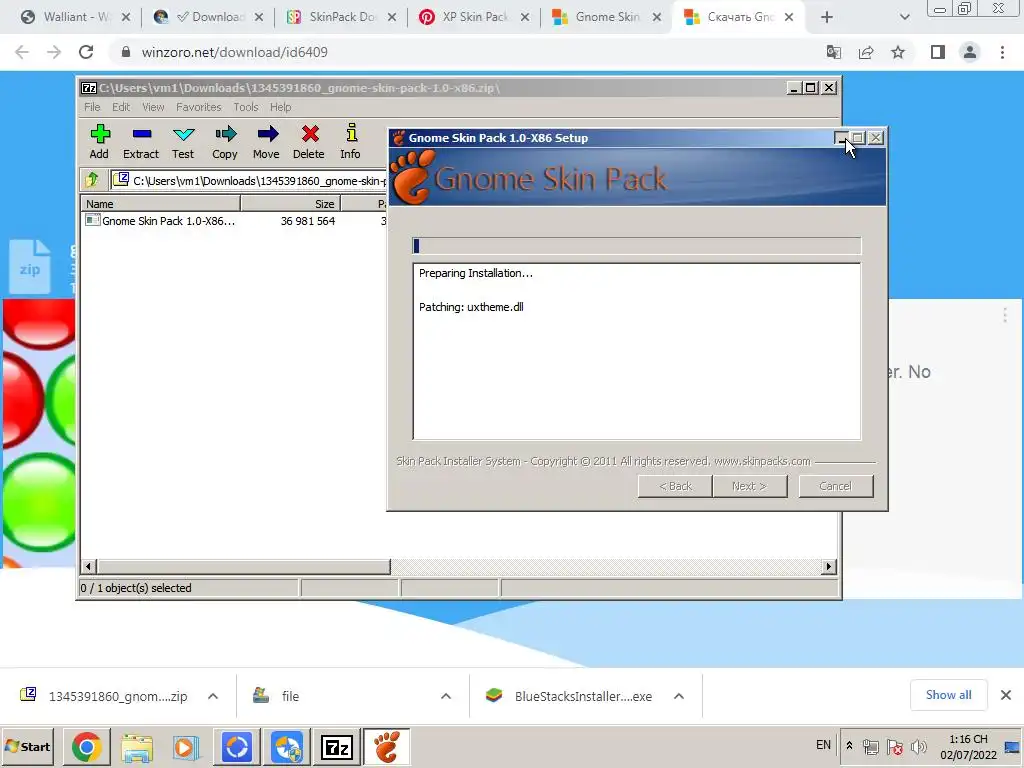Click the Back button in Setup dialog
The image size is (1024, 768).
coord(675,486)
